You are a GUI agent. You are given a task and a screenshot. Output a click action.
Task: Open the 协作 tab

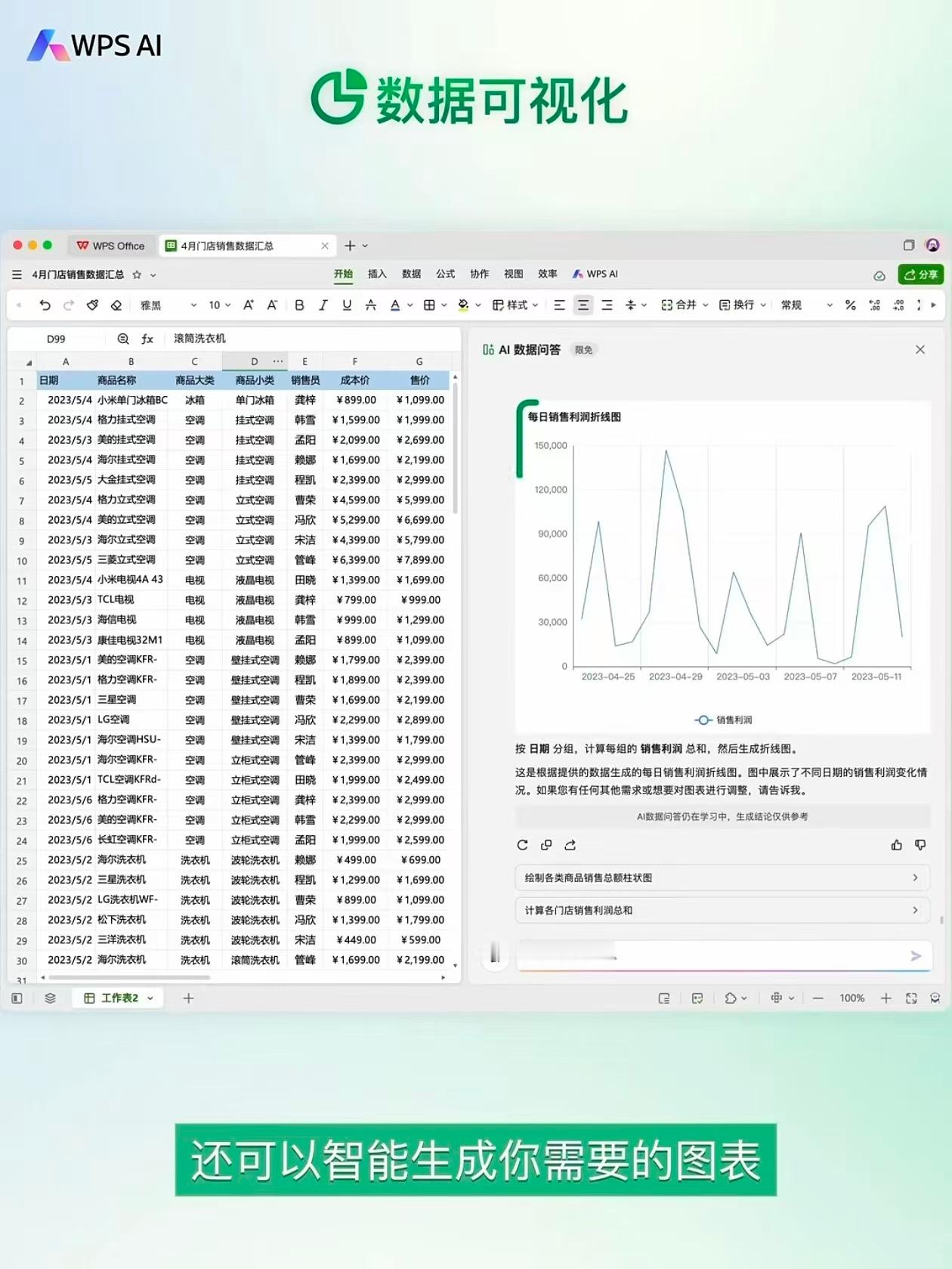pos(480,274)
